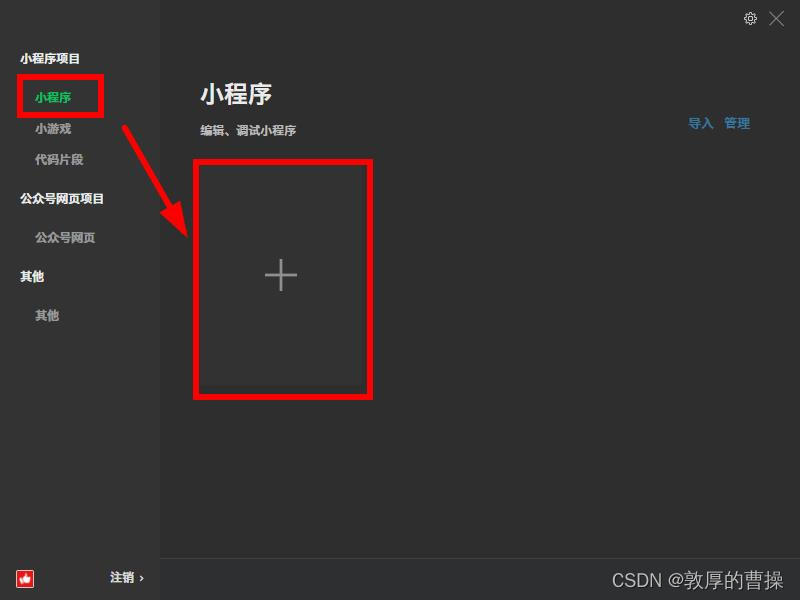Click the red user avatar icon
The width and height of the screenshot is (800, 600).
[x=25, y=579]
